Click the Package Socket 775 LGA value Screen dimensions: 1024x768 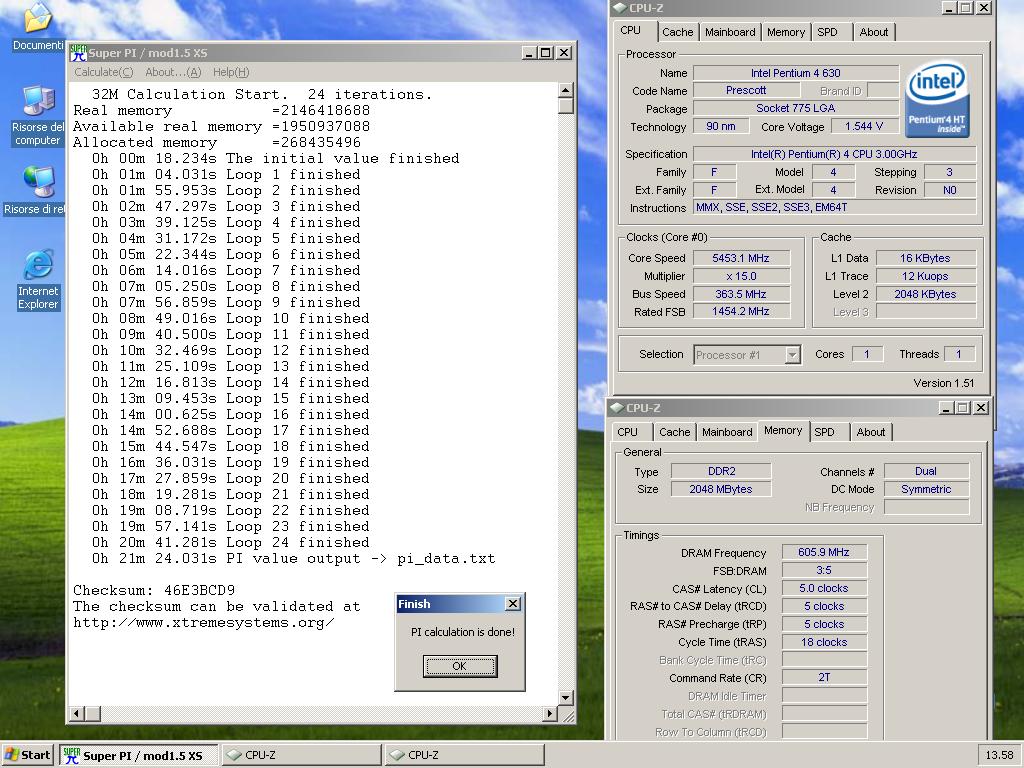tap(796, 108)
